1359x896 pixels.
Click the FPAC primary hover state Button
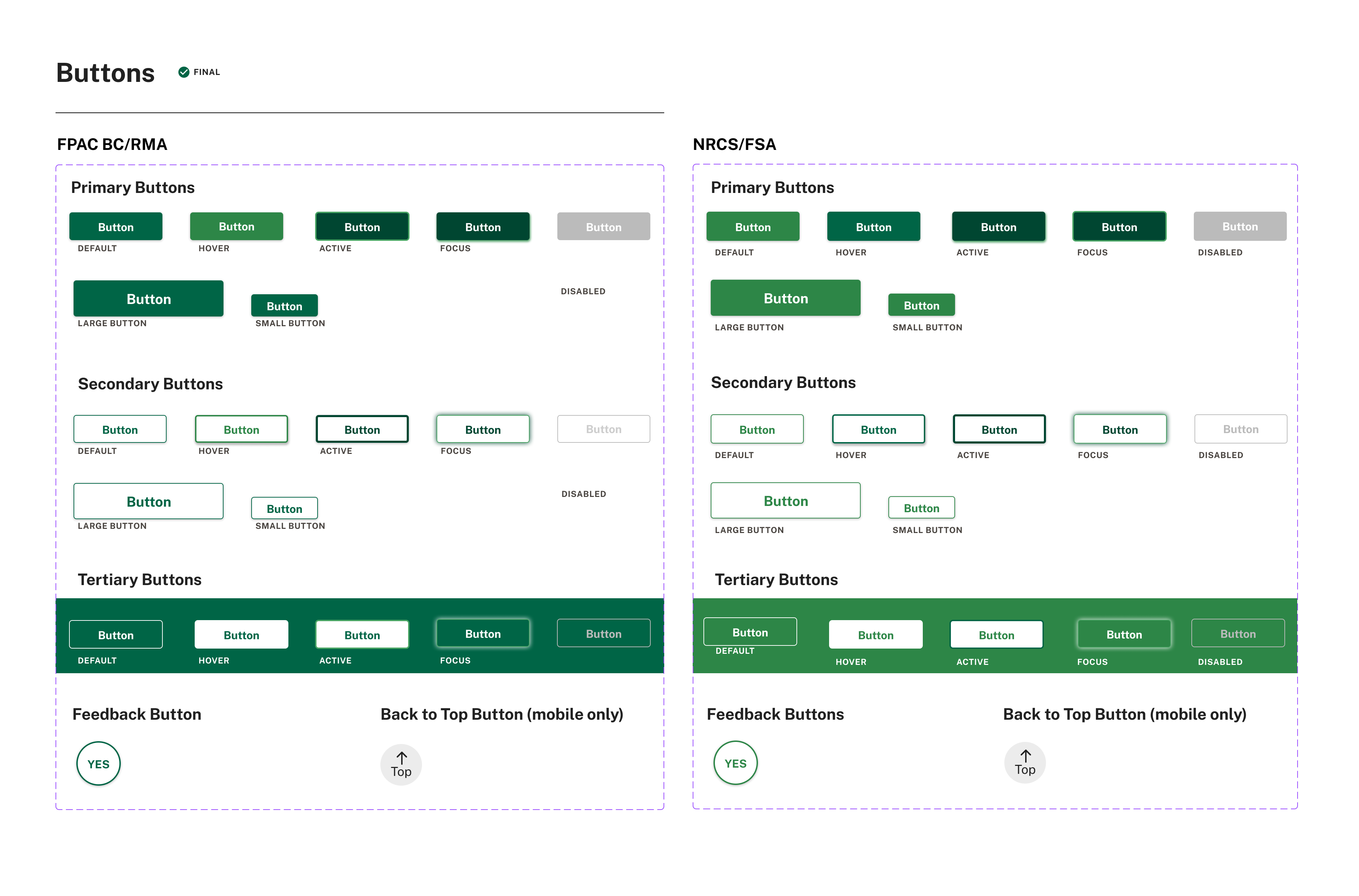point(236,226)
